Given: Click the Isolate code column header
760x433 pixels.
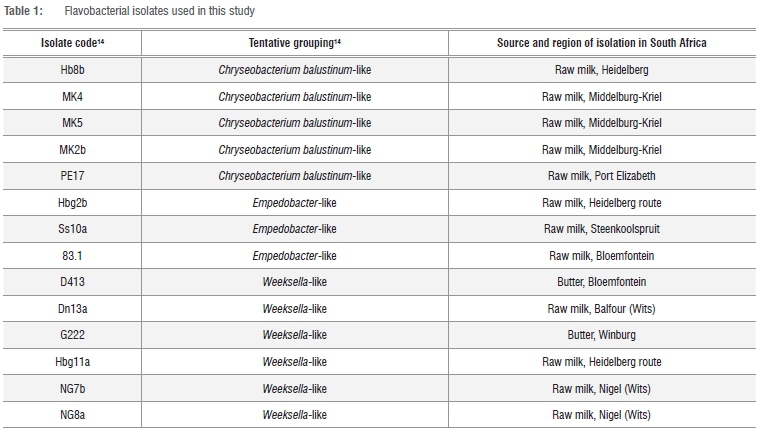Looking at the screenshot, I should tap(70, 45).
